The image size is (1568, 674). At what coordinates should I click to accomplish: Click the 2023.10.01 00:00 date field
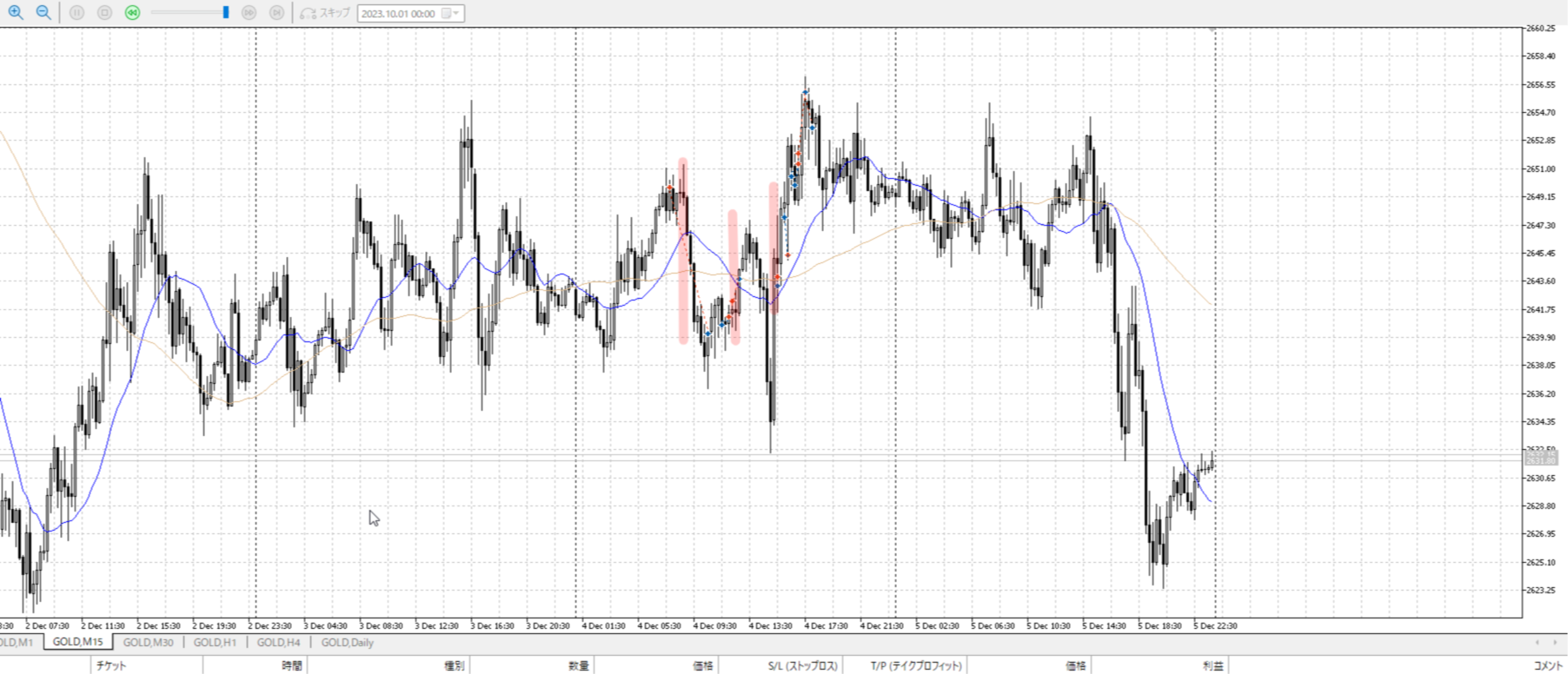point(398,13)
